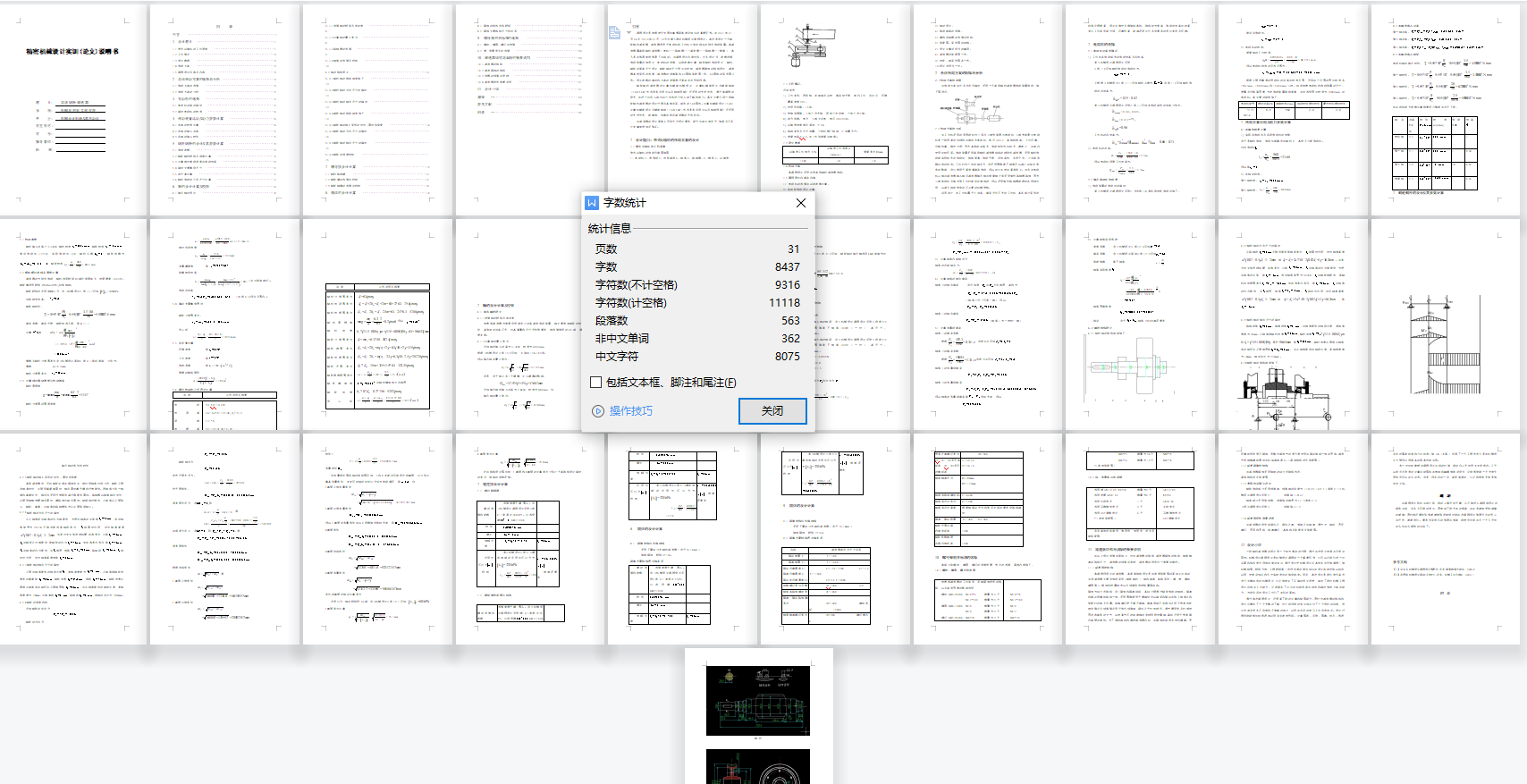
Task: Close the 字数统计 dialog with X
Action: click(x=800, y=203)
